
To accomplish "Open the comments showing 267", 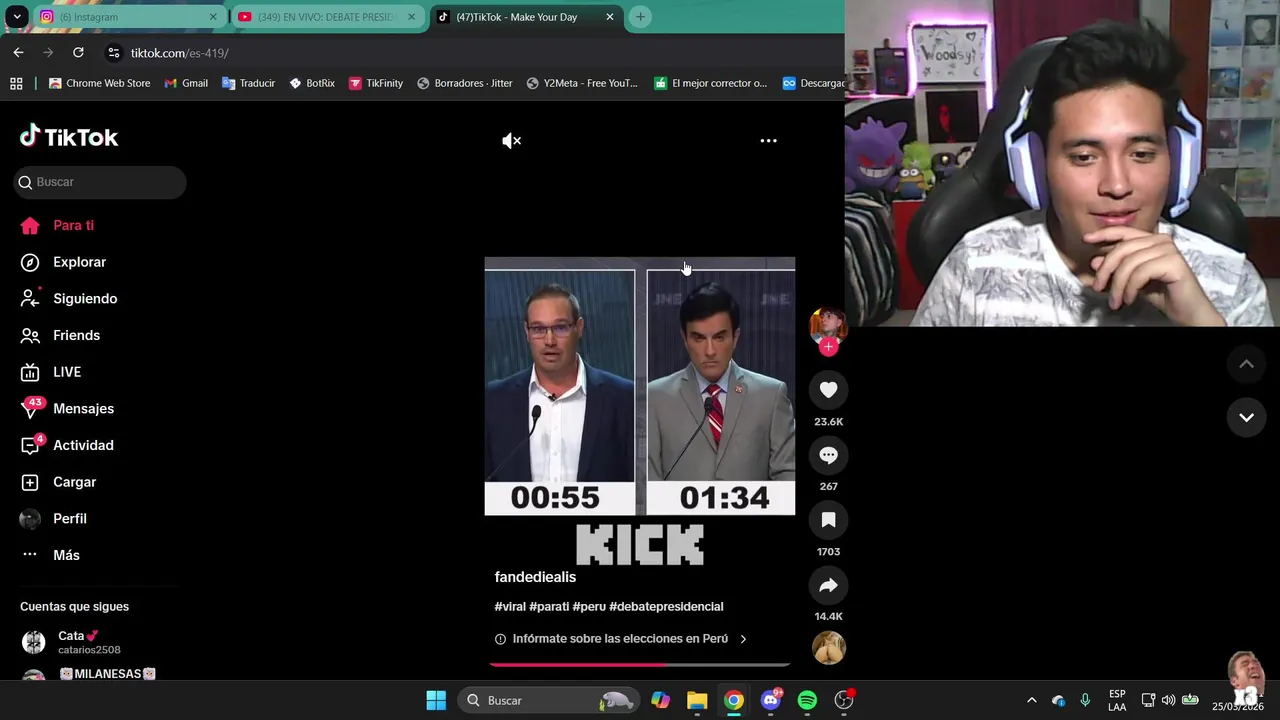I will tap(828, 455).
